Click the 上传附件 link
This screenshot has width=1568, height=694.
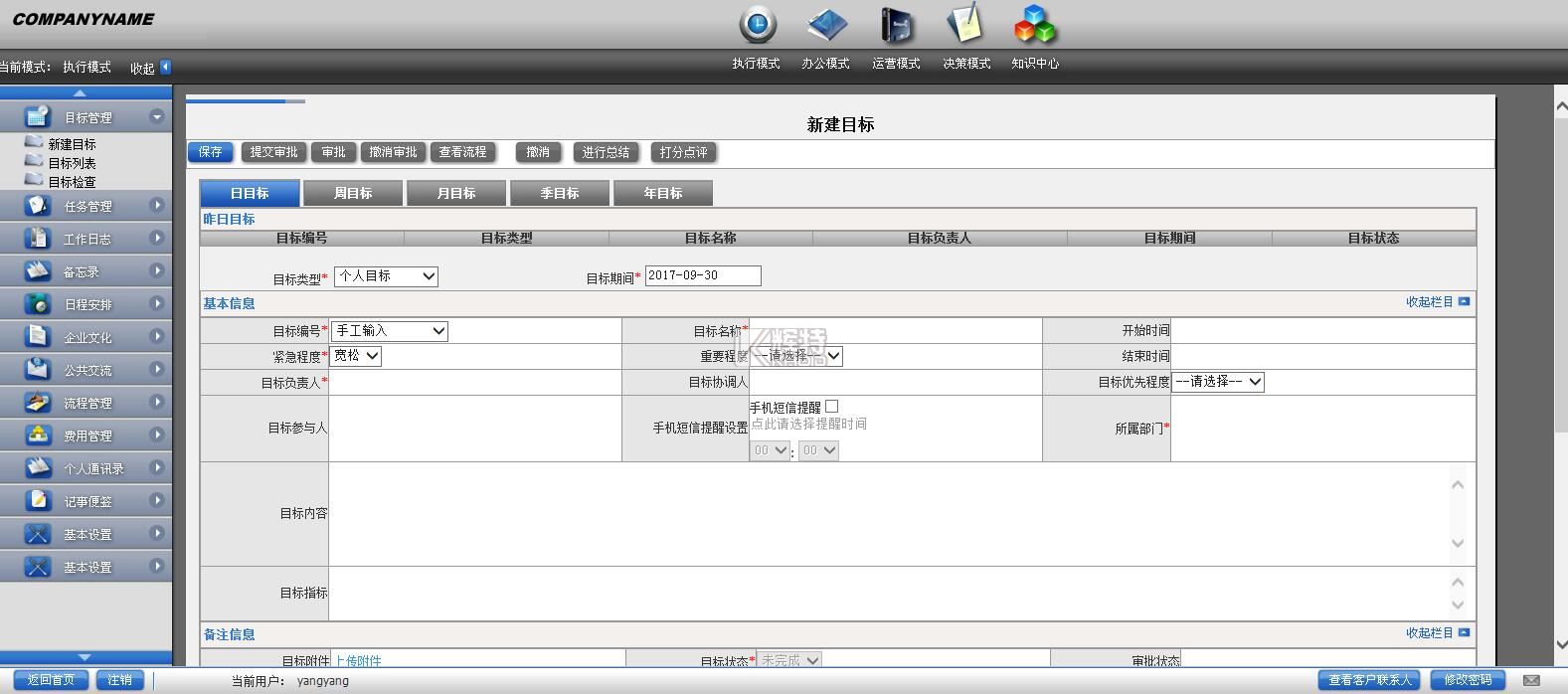(358, 660)
